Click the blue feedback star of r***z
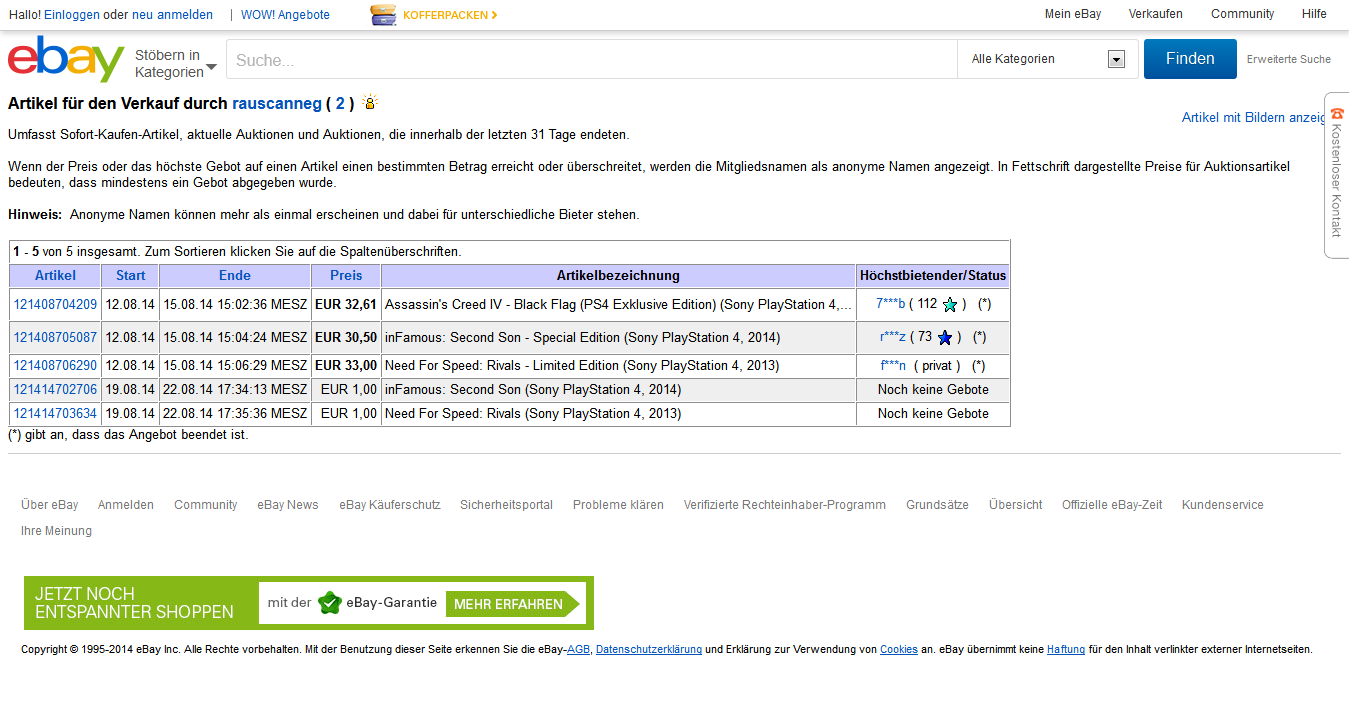 944,338
